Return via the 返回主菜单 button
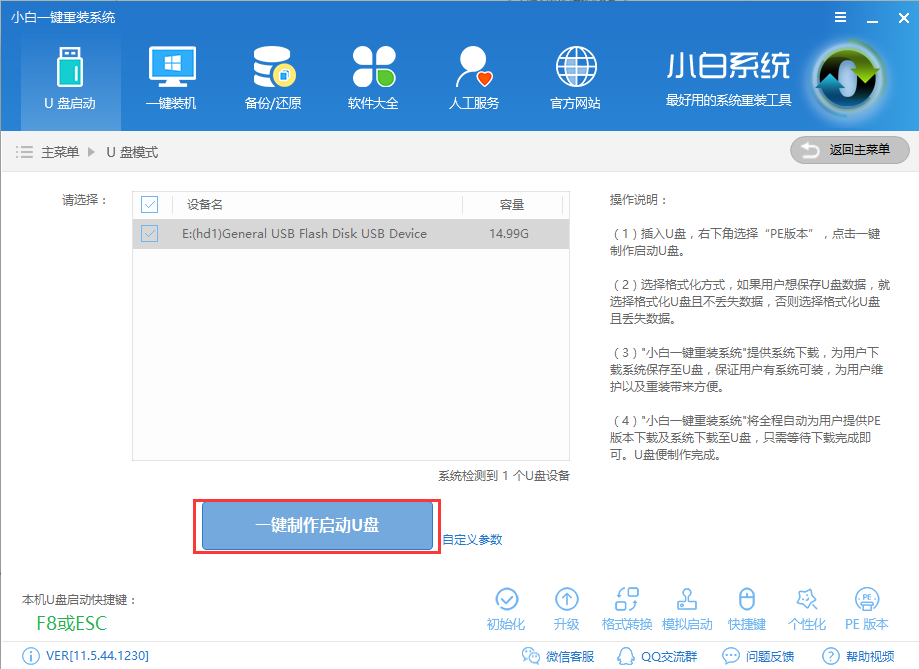Screen dimensions: 919x669 pos(852,150)
